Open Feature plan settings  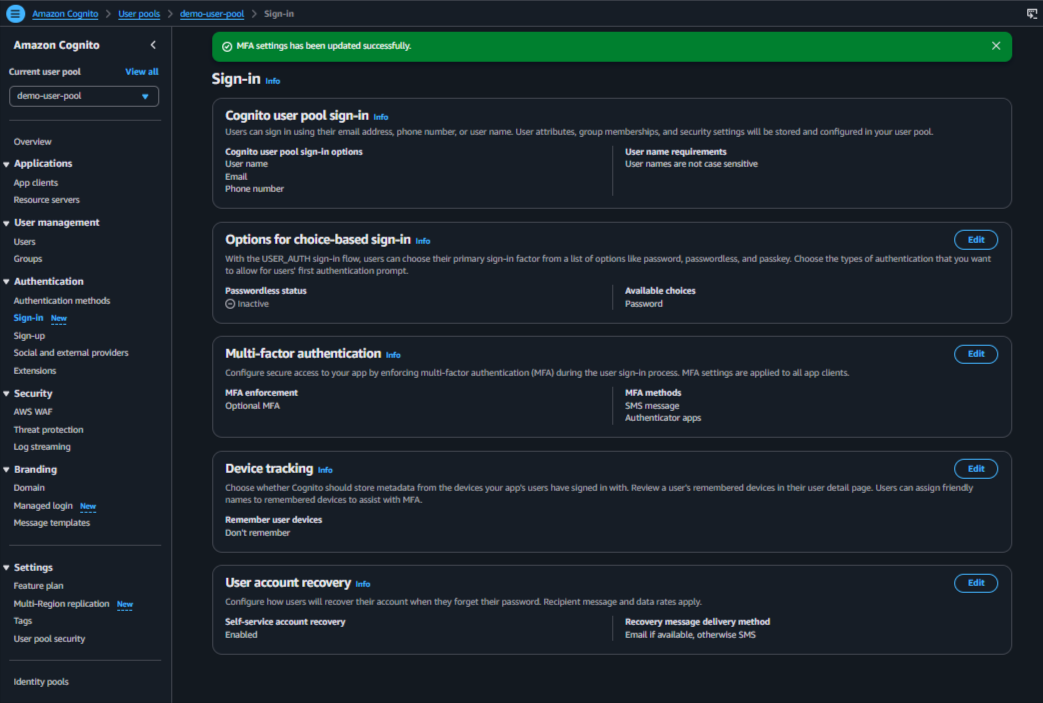tap(39, 586)
